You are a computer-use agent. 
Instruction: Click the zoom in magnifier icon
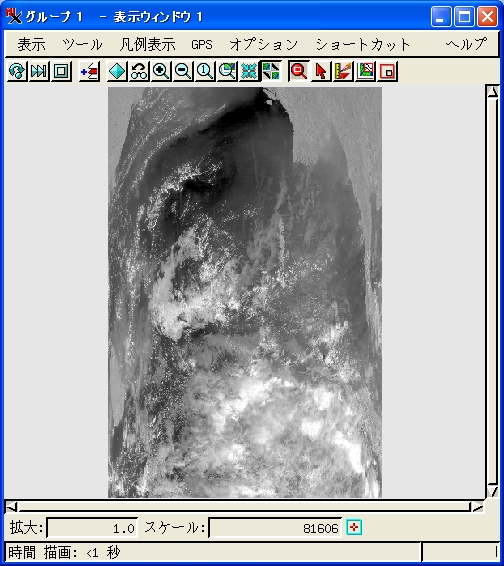[161, 71]
